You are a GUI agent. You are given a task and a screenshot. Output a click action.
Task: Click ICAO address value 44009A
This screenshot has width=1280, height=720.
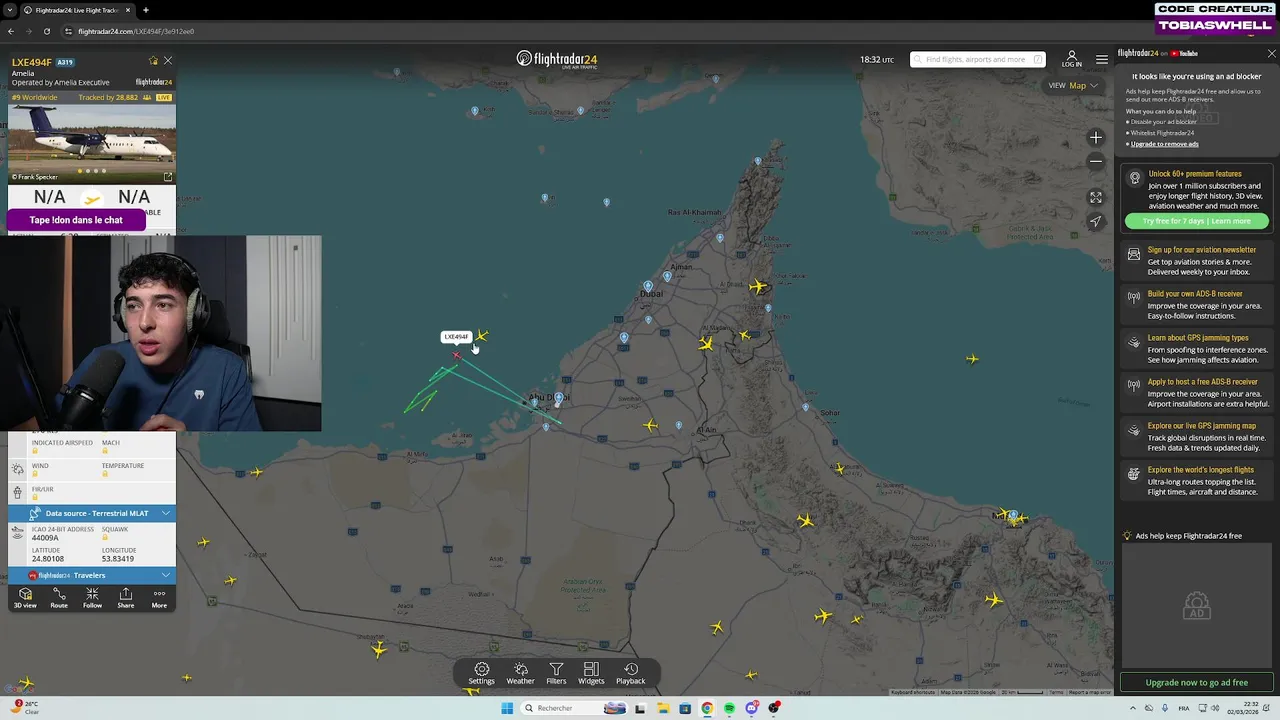[45, 538]
